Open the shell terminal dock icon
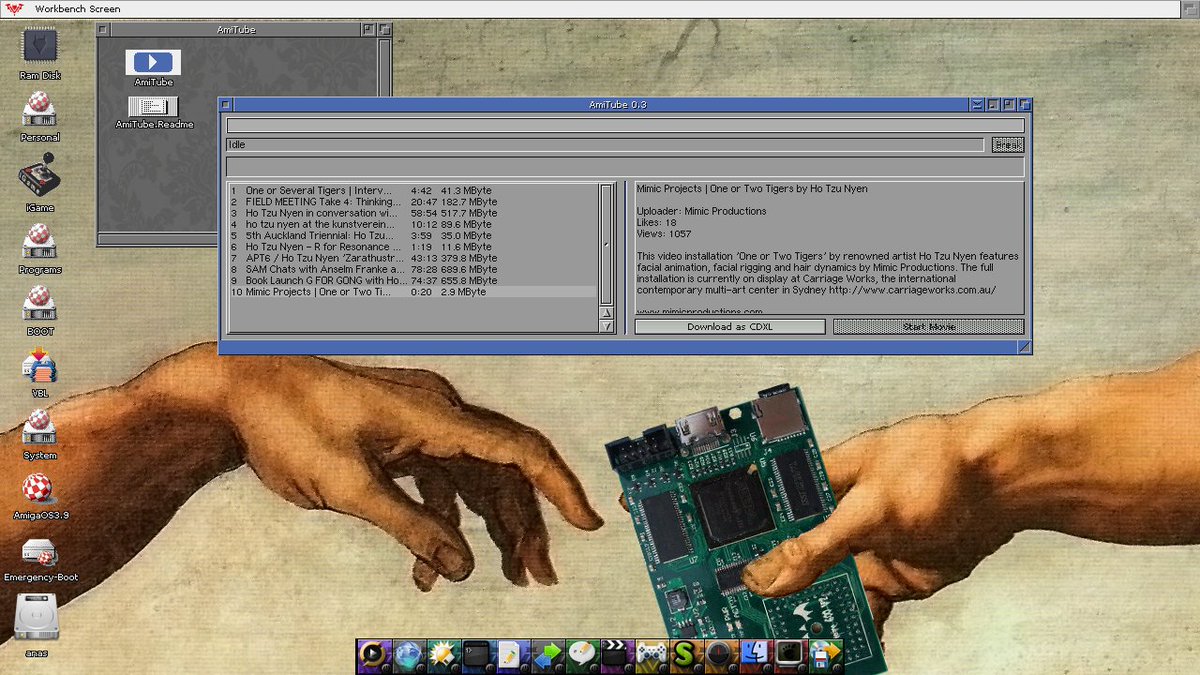1200x675 pixels. pos(476,654)
